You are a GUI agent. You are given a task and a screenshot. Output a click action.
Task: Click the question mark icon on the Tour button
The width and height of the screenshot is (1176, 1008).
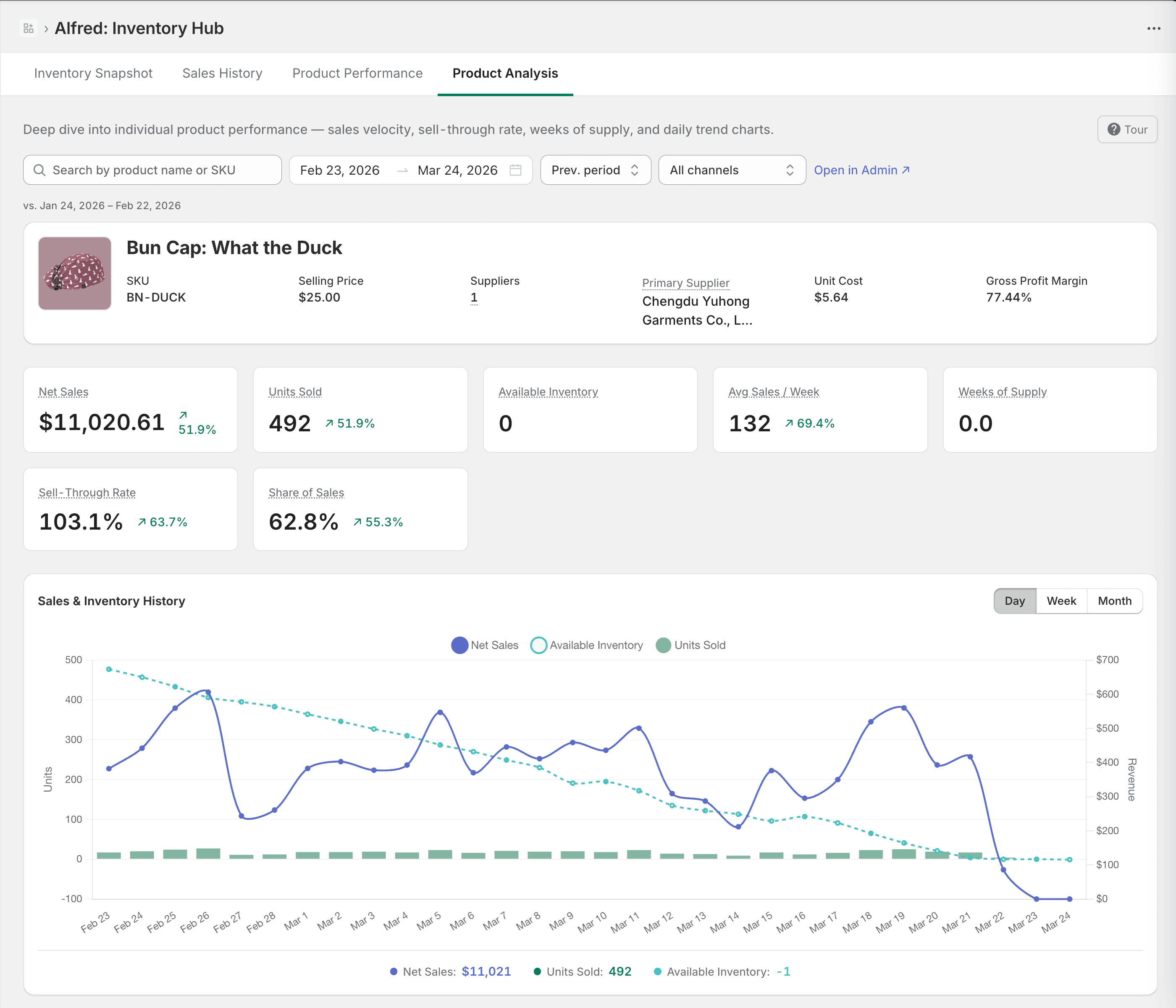coord(1114,129)
